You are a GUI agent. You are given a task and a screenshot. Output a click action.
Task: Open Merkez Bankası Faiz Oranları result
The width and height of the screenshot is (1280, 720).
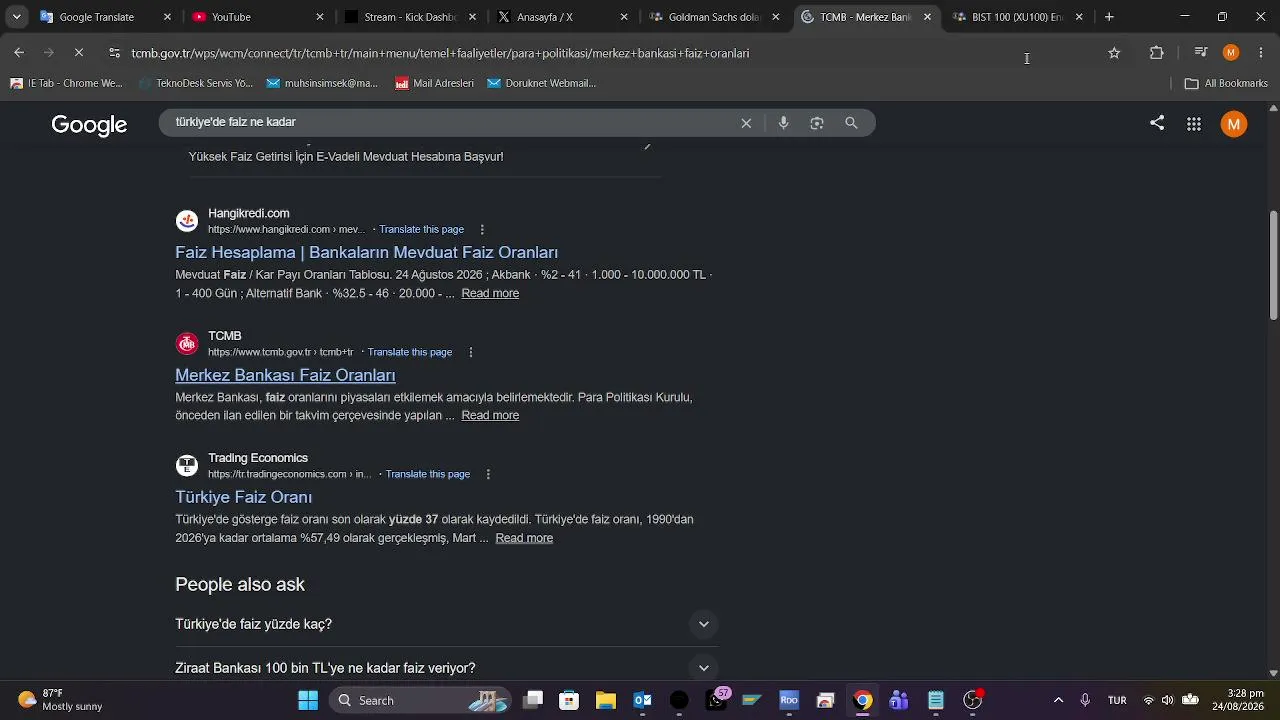(285, 375)
